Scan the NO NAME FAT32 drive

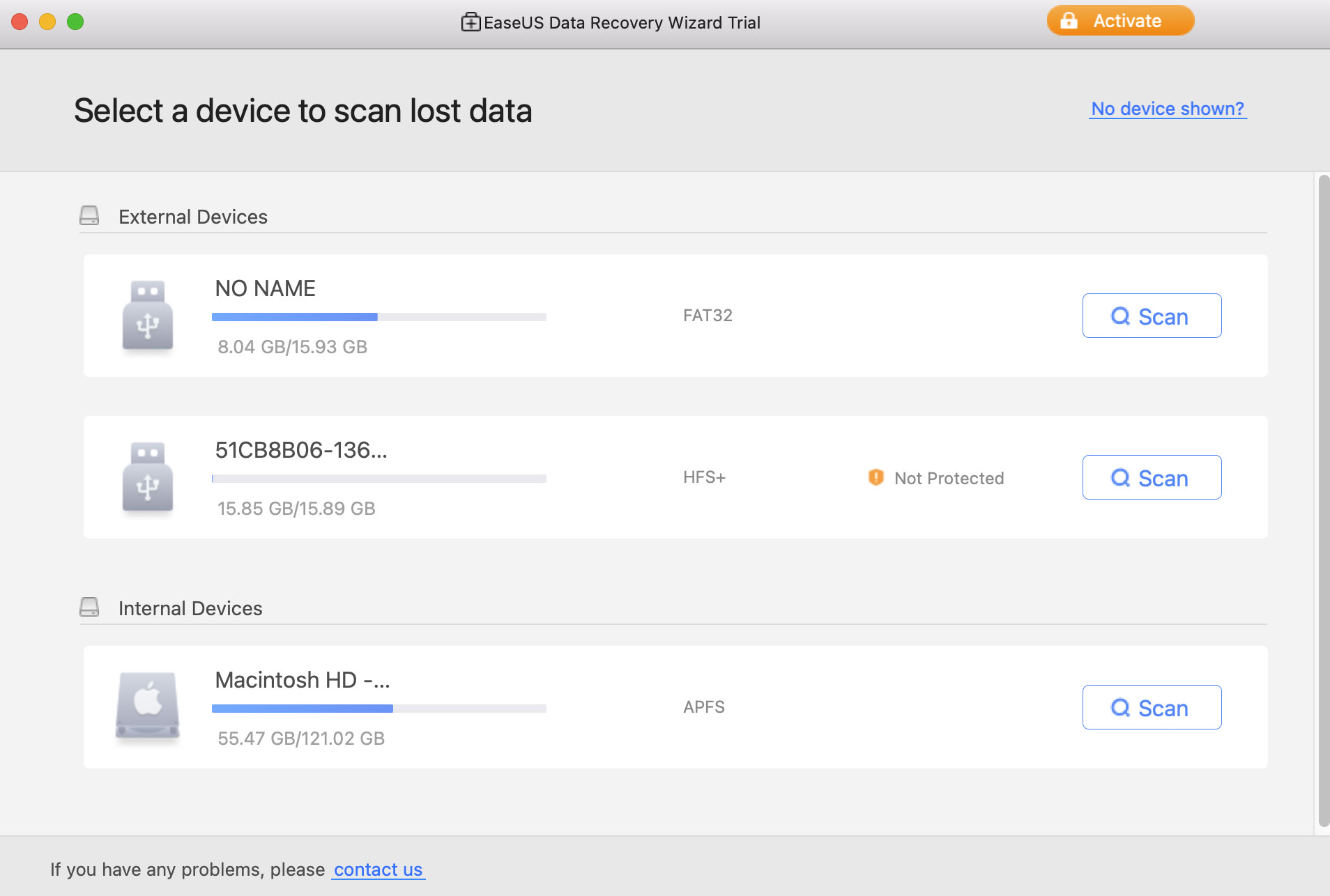[1152, 316]
